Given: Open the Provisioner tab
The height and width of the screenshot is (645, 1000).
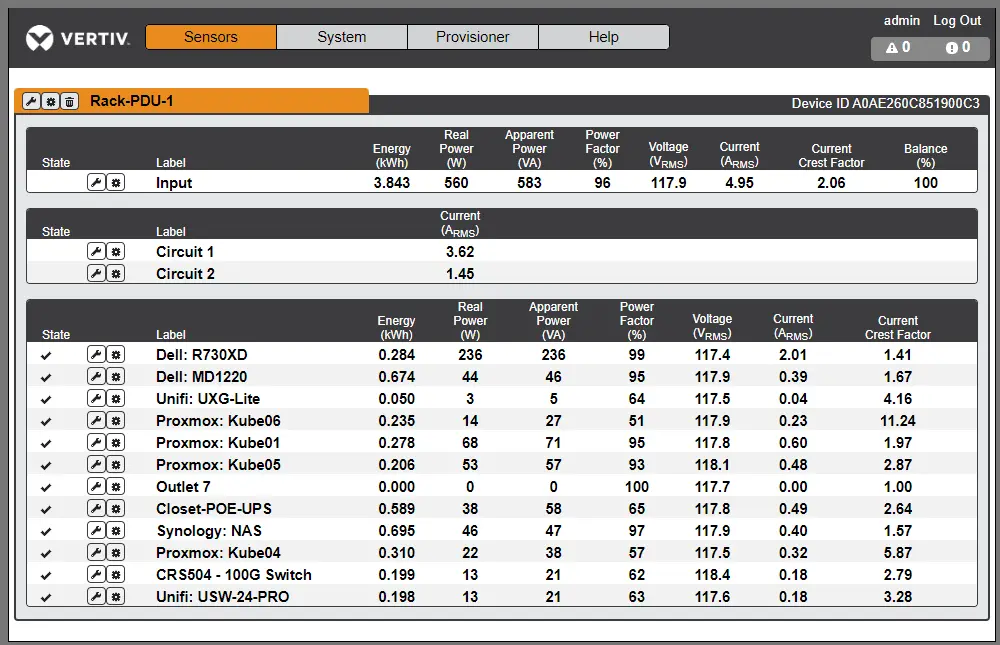Looking at the screenshot, I should tap(473, 37).
